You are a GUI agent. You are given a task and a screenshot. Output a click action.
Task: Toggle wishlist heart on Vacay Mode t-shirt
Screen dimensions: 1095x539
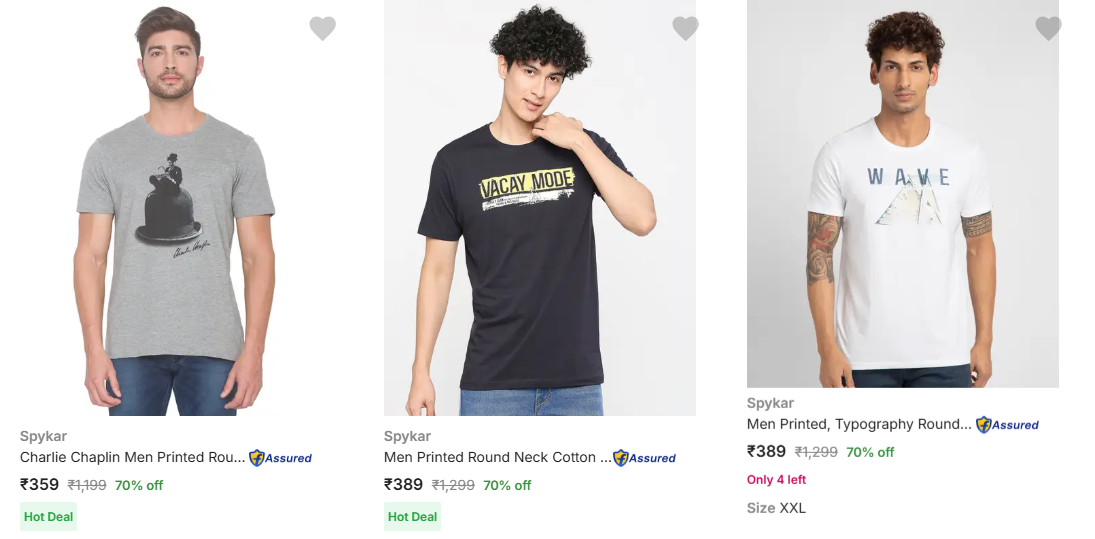point(685,29)
